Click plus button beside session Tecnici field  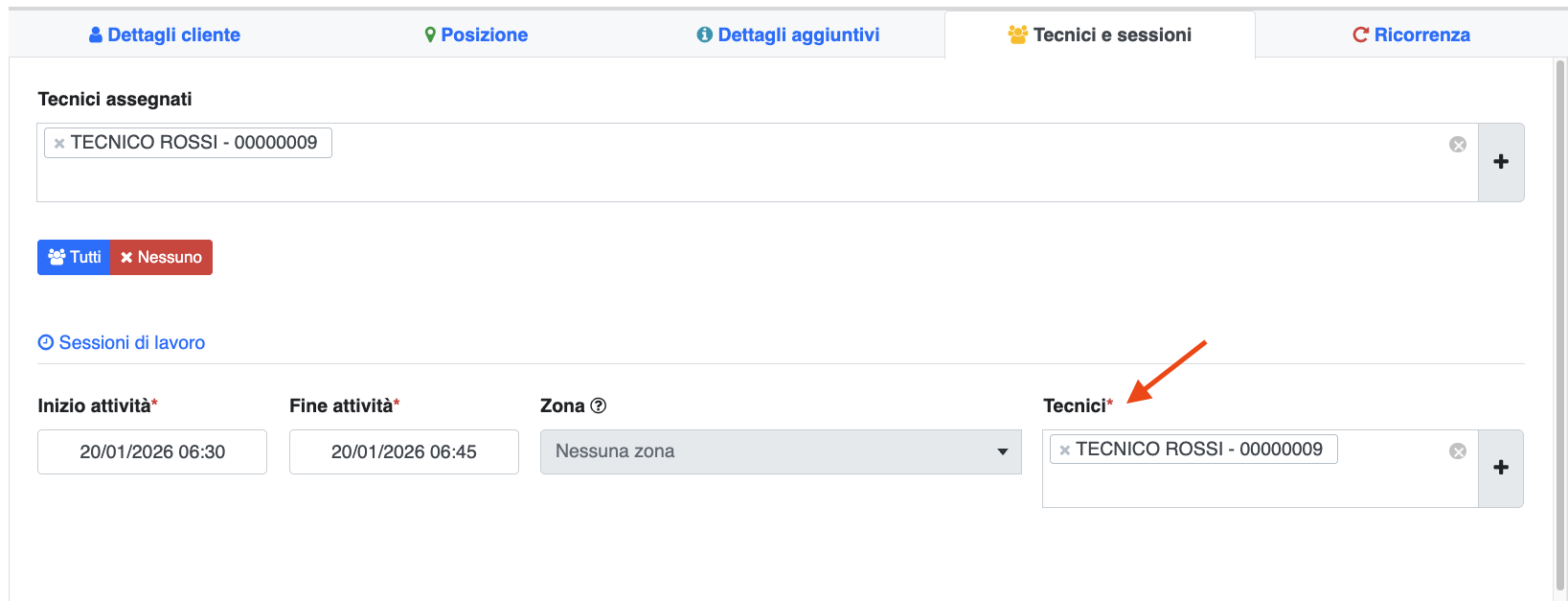[1500, 468]
